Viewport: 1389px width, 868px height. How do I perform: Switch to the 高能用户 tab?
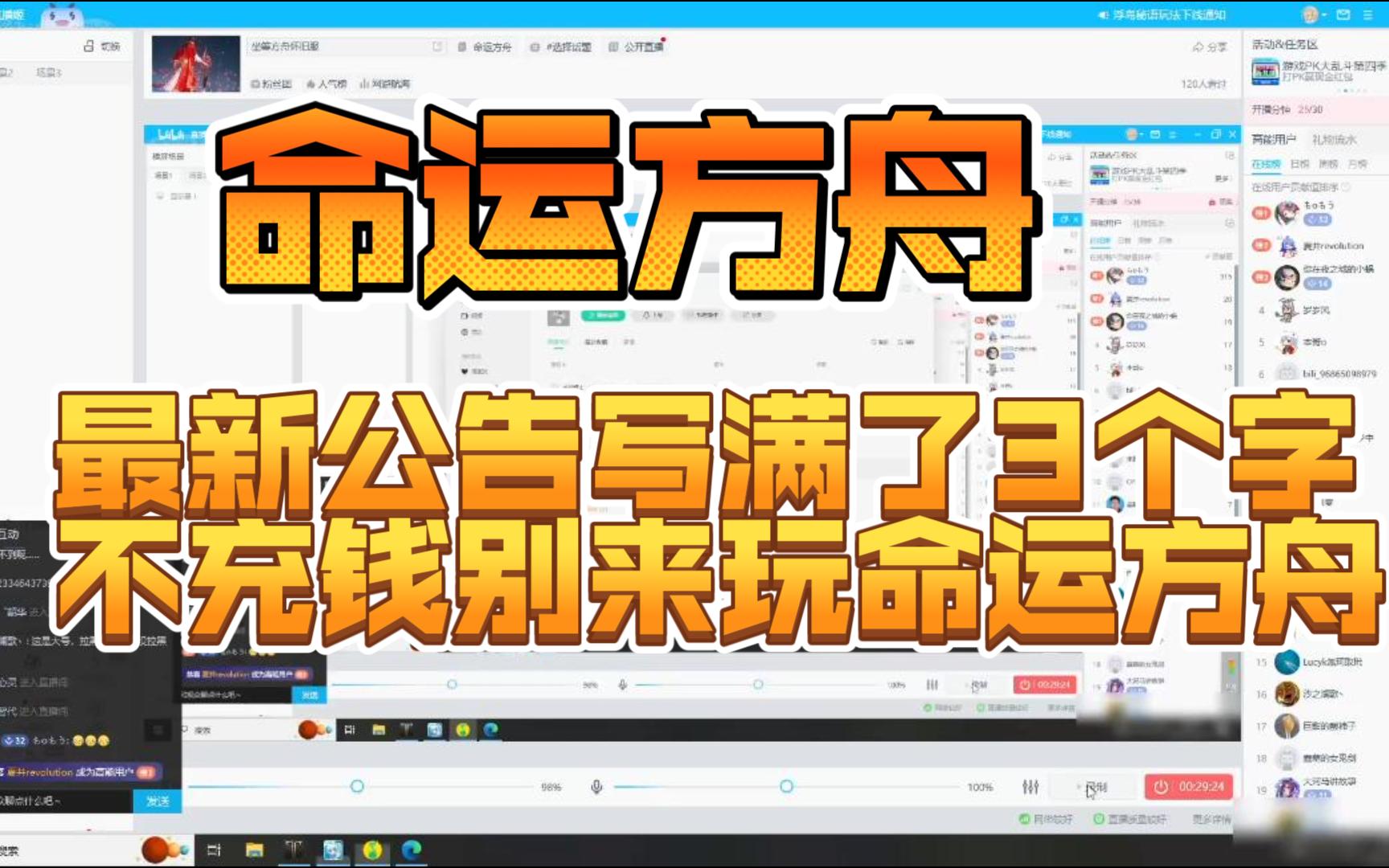click(x=1274, y=140)
